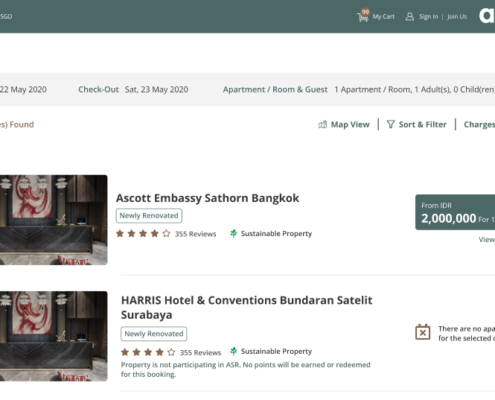The height and width of the screenshot is (400, 495).
Task: Click the My Cart label
Action: [383, 16]
